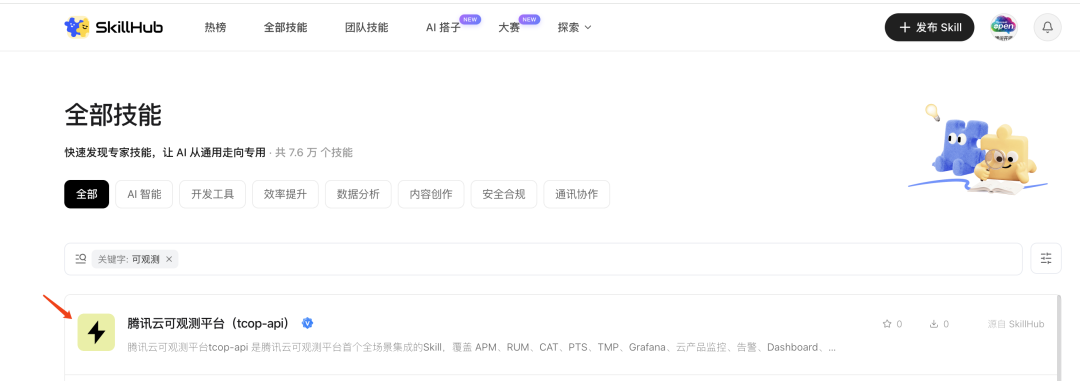The height and width of the screenshot is (381, 1080).
Task: Click the tcop-api skill description text
Action: (482, 347)
